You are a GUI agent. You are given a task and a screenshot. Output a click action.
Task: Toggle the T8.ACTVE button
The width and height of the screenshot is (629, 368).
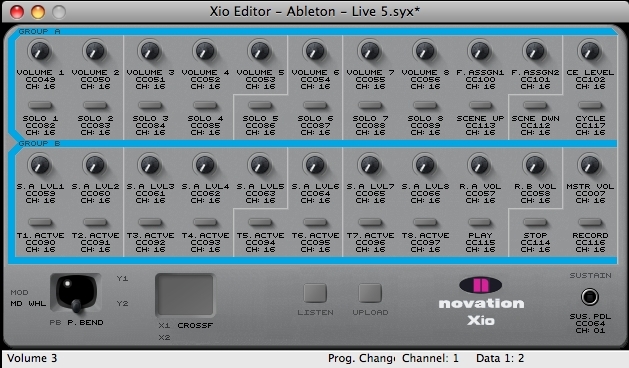pos(425,222)
